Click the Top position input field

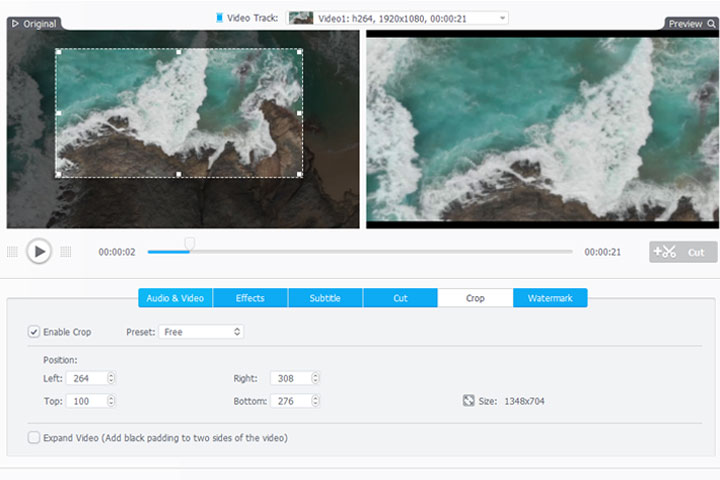pyautogui.click(x=85, y=401)
